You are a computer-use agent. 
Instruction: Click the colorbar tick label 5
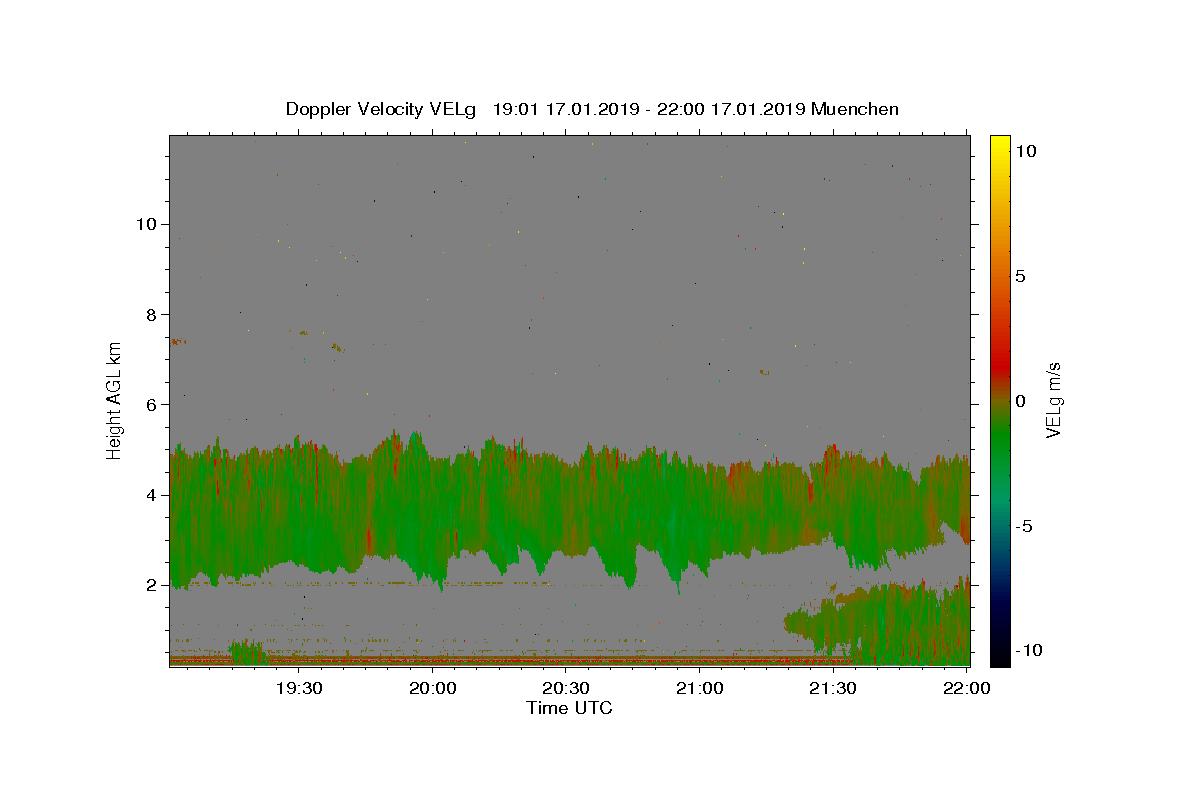1020,276
